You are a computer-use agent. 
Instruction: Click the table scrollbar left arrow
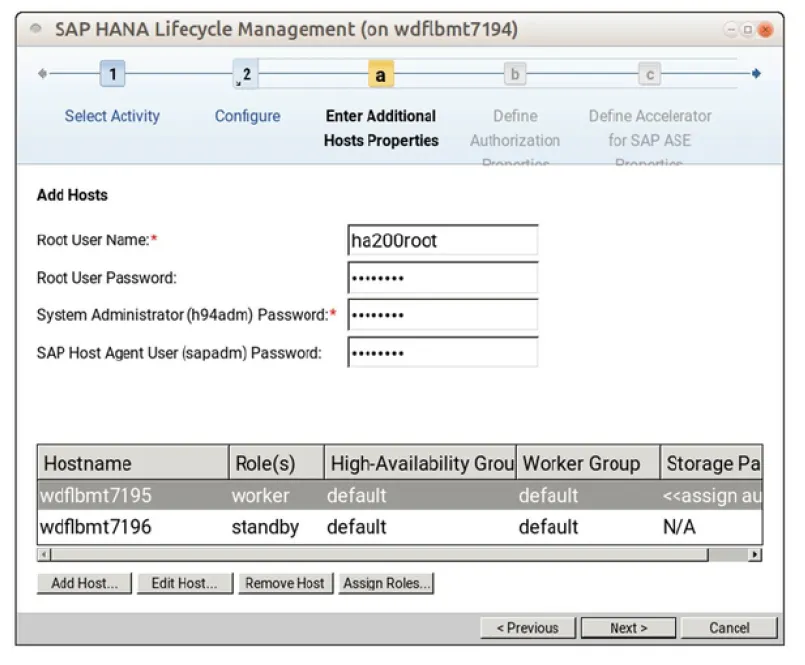44,555
